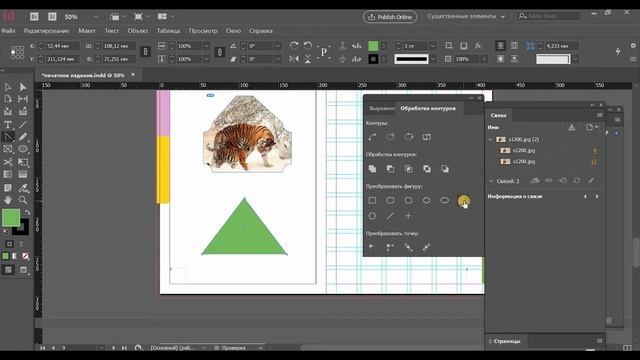Click the Rotate 90° clockwise icon
Viewport: 640px width, 360px height.
coord(294,46)
